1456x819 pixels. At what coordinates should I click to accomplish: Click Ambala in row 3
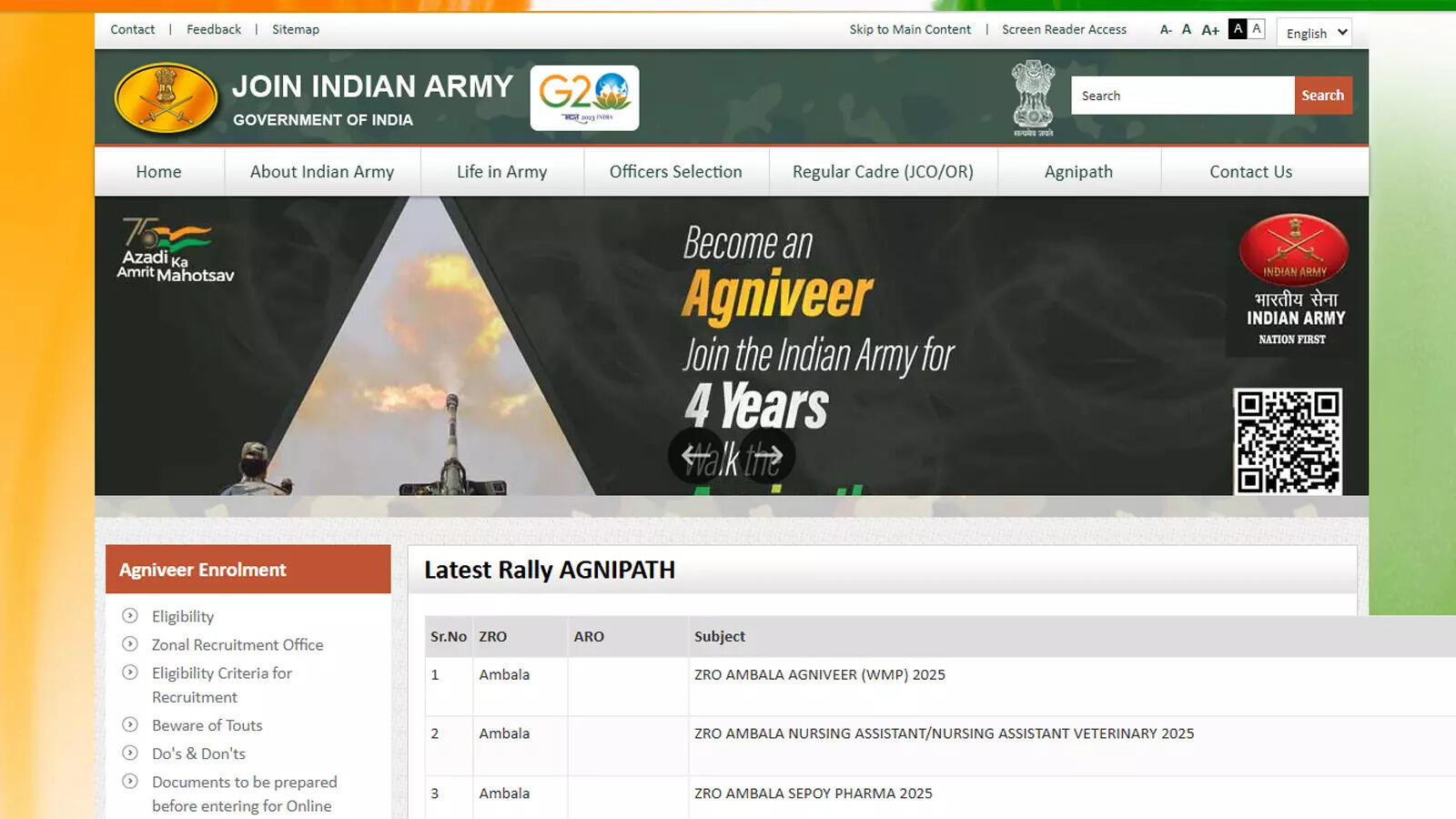coord(504,794)
